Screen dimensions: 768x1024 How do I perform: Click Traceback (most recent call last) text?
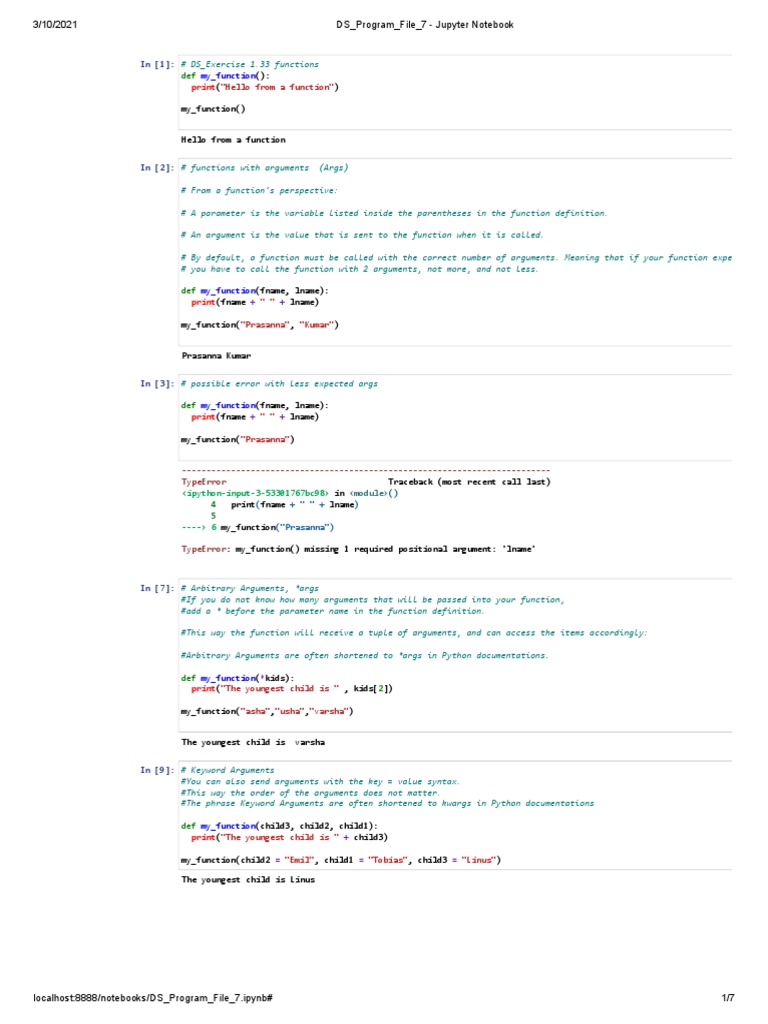point(469,482)
